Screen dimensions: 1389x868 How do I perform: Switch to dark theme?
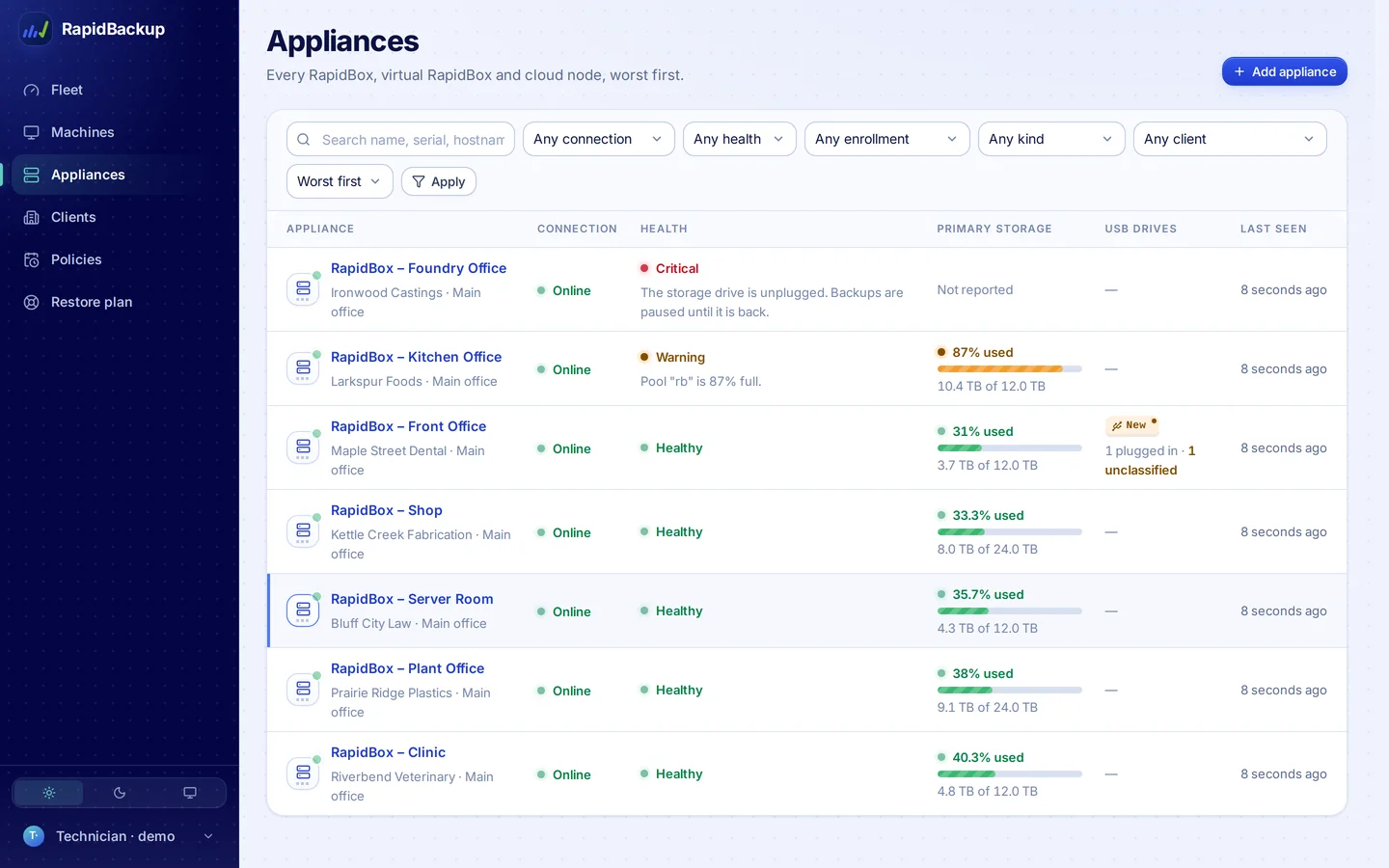[120, 793]
